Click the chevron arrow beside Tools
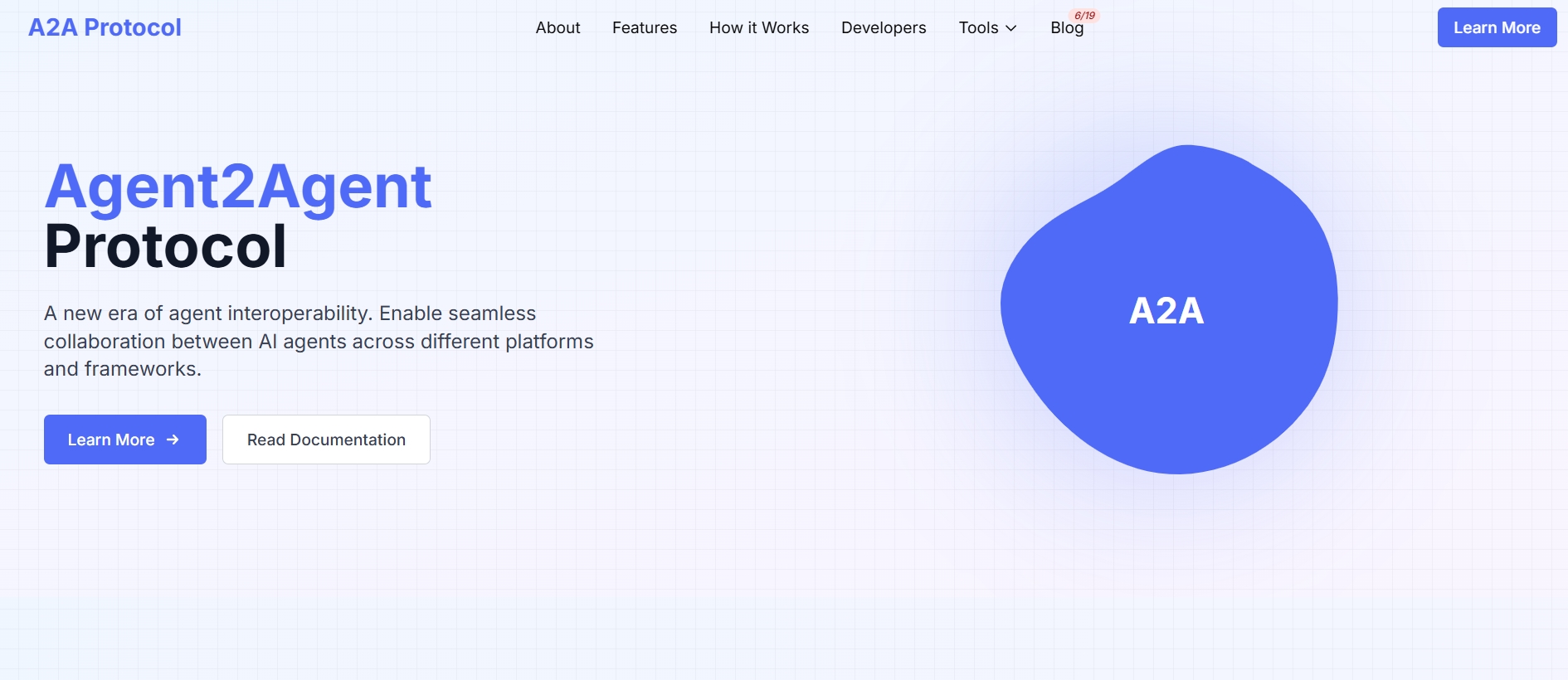The image size is (1568, 680). point(1011,28)
